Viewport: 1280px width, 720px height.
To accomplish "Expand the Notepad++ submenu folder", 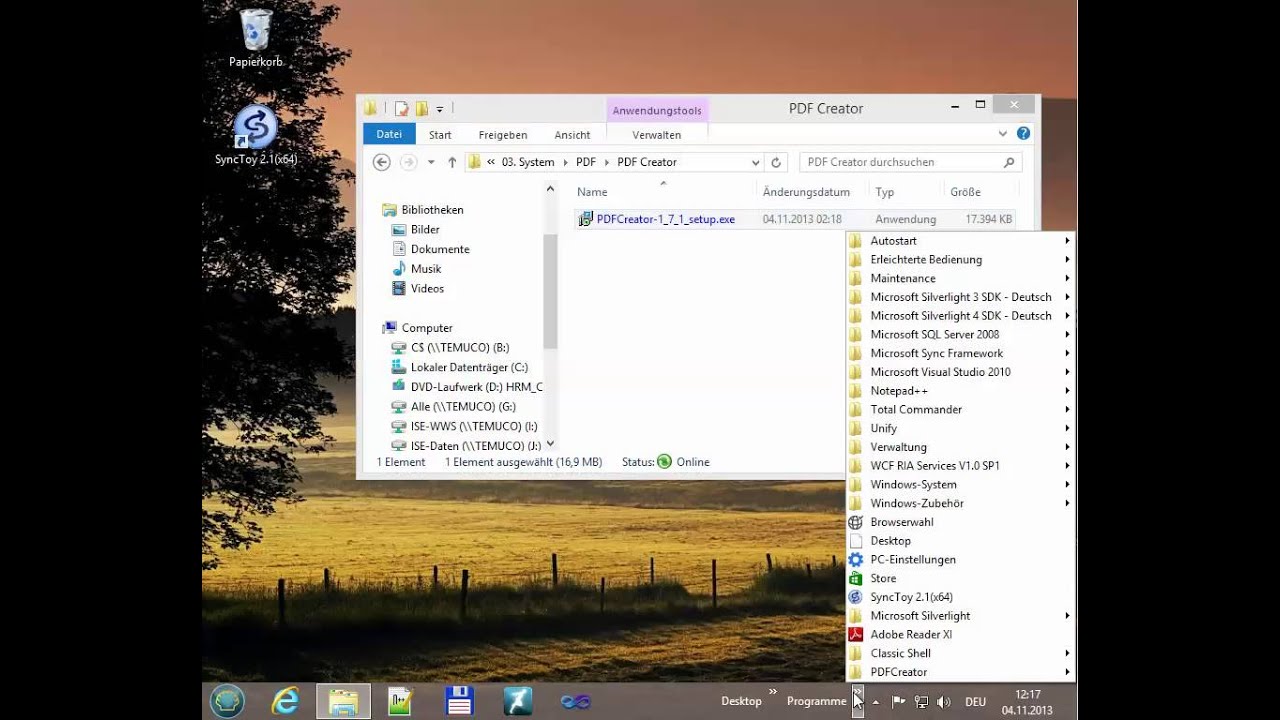I will click(x=960, y=391).
